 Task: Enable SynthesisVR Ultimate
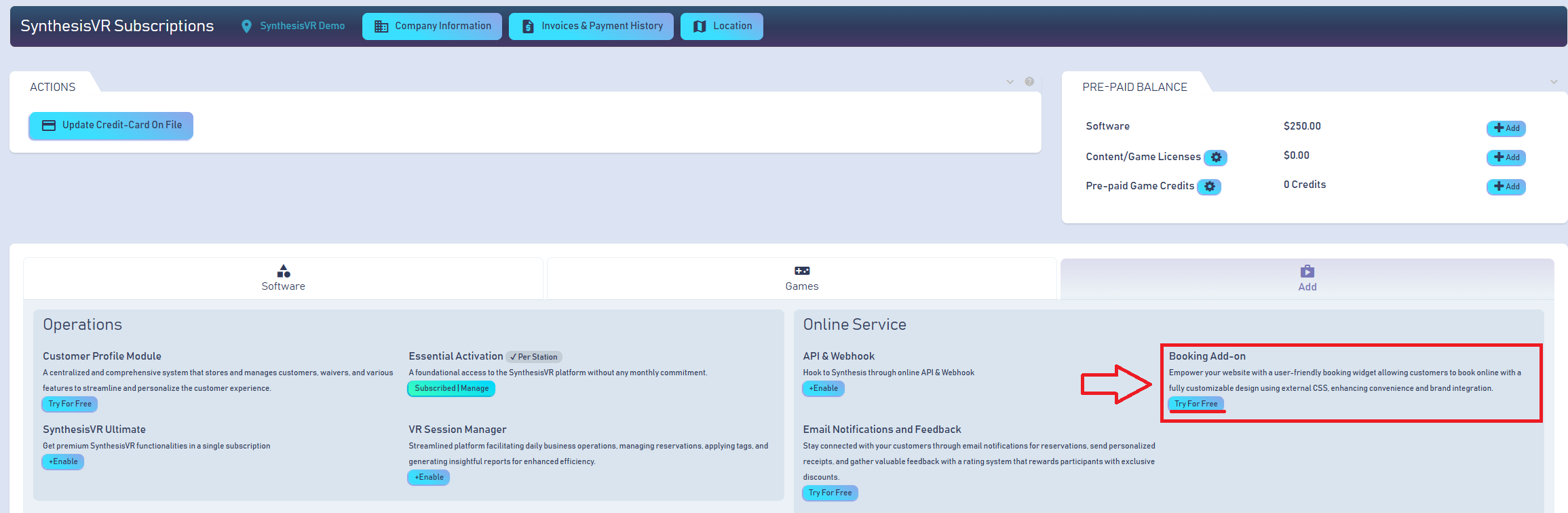(63, 462)
